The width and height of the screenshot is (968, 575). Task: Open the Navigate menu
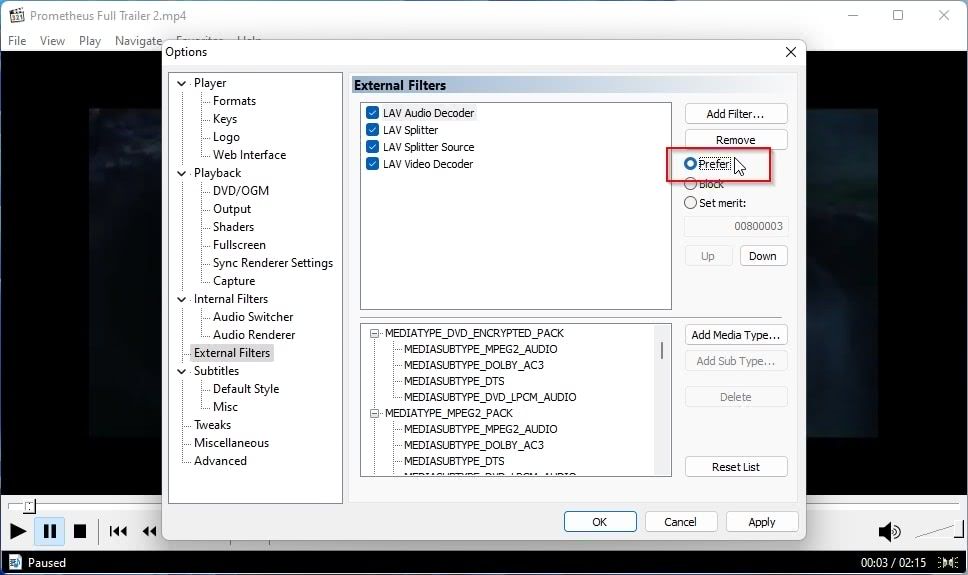click(x=138, y=41)
